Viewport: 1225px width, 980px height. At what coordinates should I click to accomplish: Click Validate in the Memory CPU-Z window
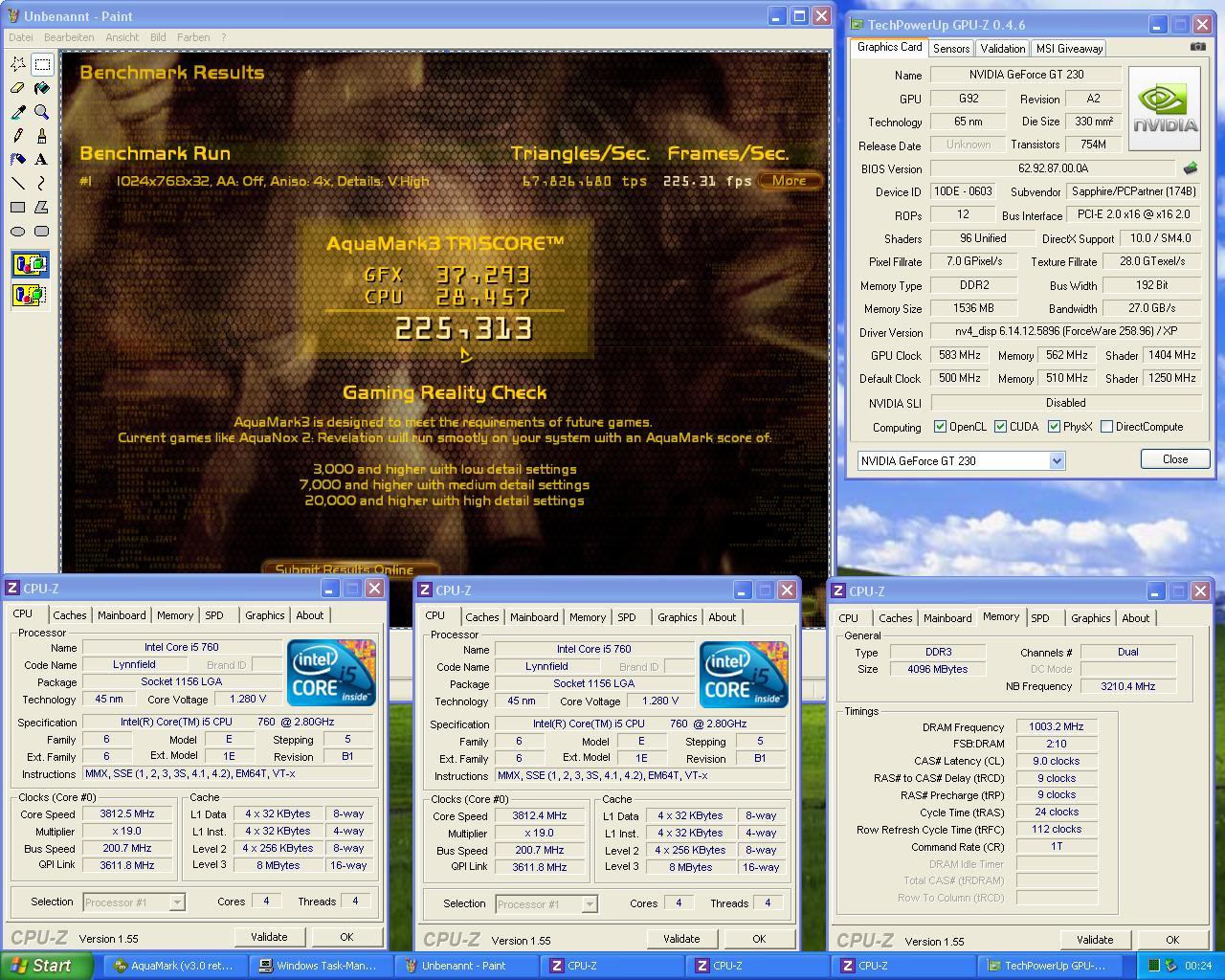click(x=1095, y=940)
